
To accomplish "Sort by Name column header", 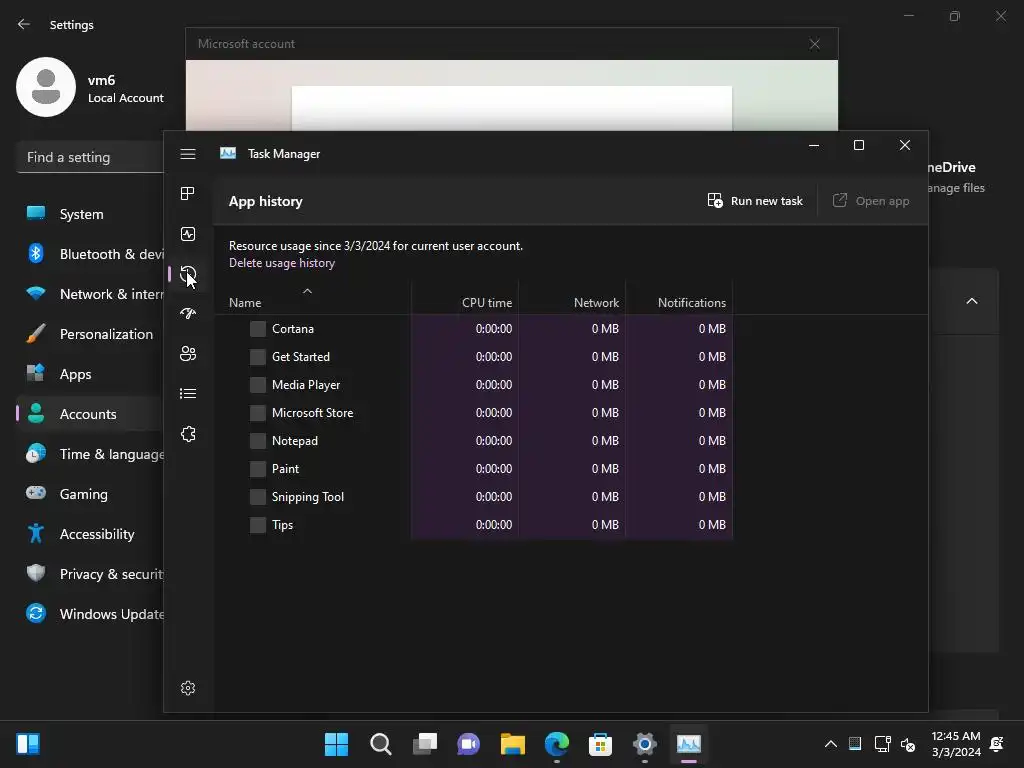I will tap(313, 298).
